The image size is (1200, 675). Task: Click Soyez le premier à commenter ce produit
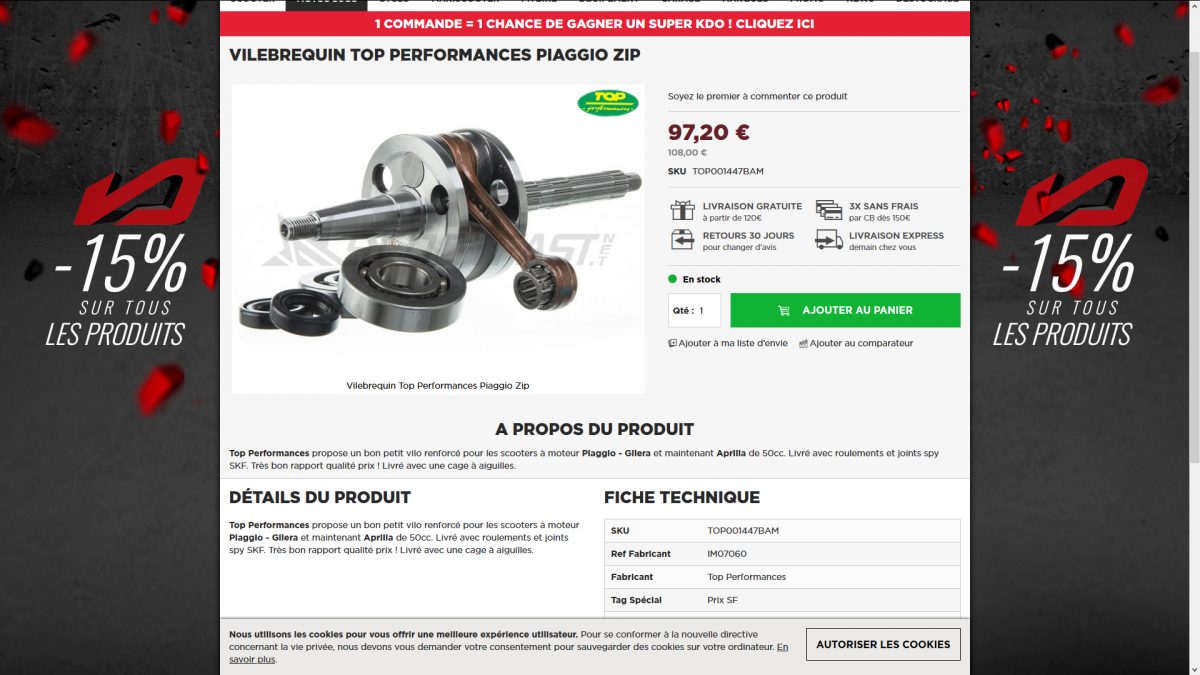tap(757, 96)
